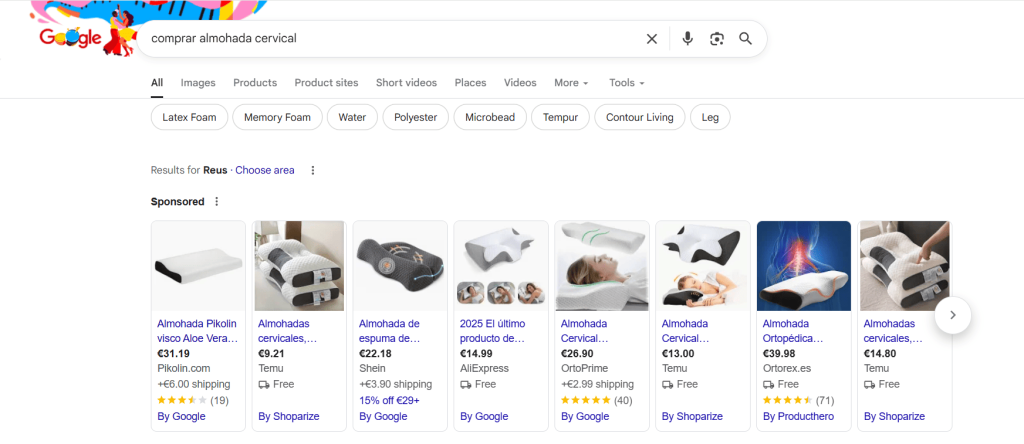Switch to the Short videos tab
The width and height of the screenshot is (1024, 444).
pyautogui.click(x=406, y=83)
